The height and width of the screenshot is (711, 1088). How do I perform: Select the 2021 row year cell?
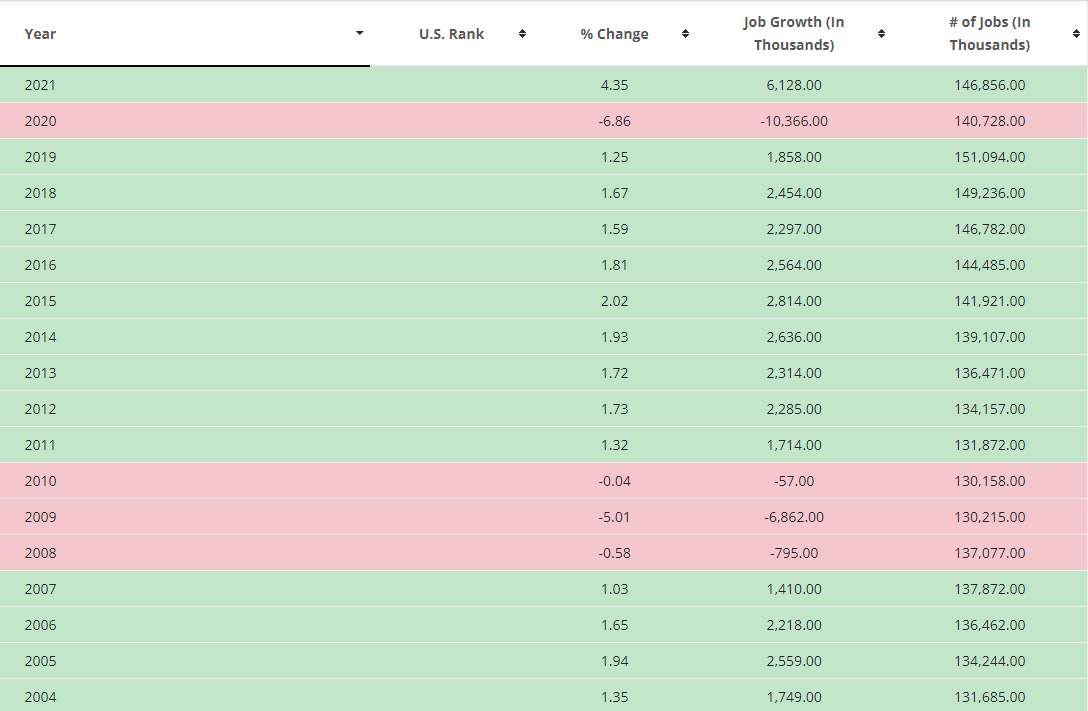(40, 85)
